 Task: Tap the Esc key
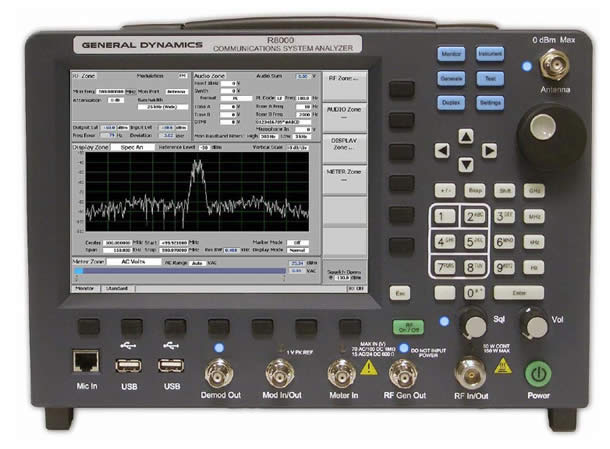coord(400,293)
